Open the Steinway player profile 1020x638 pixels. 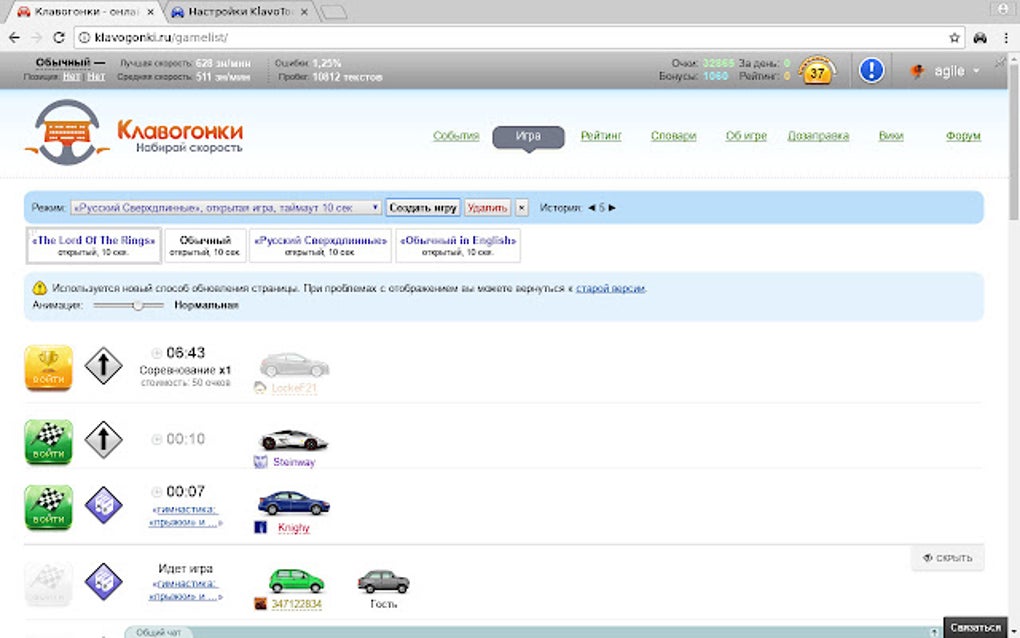point(294,462)
